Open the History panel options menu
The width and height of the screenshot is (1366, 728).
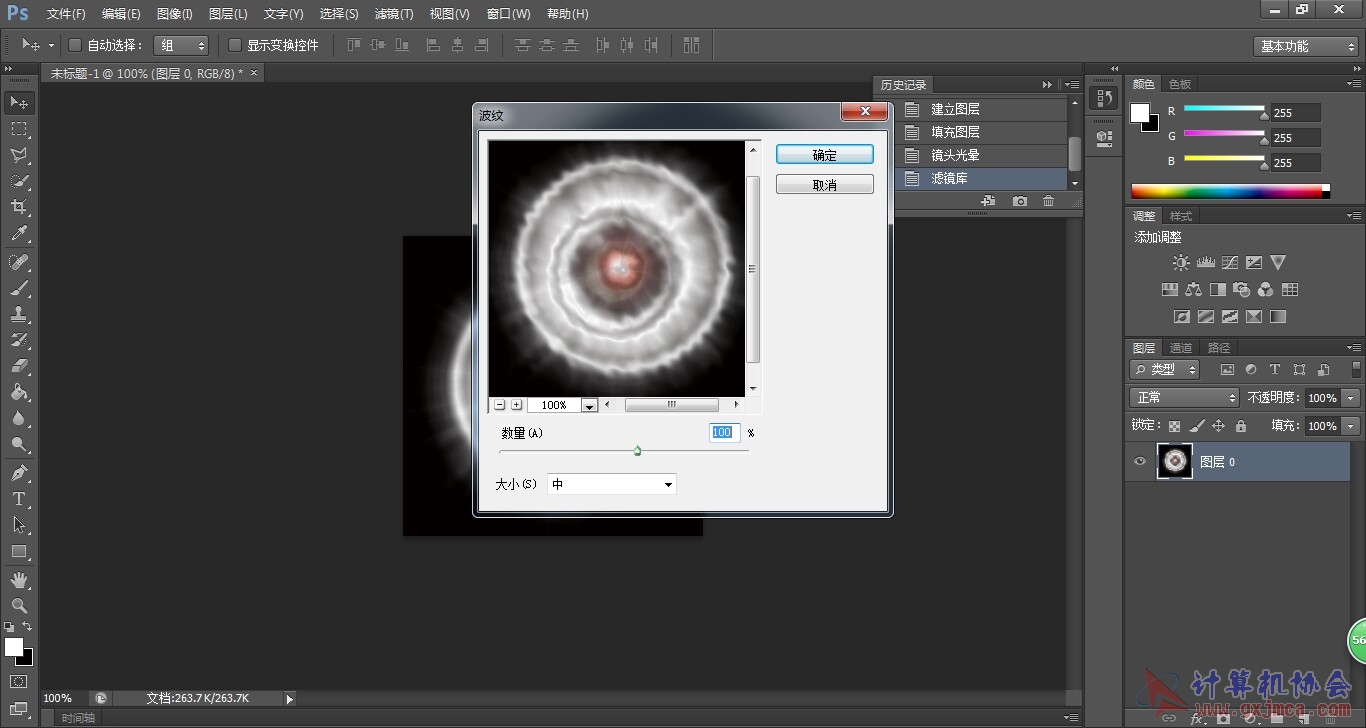[x=1071, y=85]
